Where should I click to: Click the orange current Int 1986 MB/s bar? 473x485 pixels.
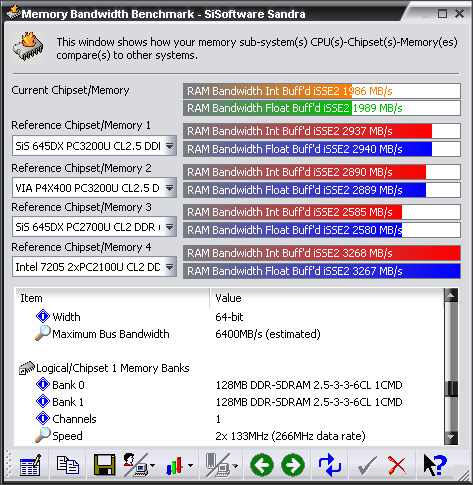[322, 91]
